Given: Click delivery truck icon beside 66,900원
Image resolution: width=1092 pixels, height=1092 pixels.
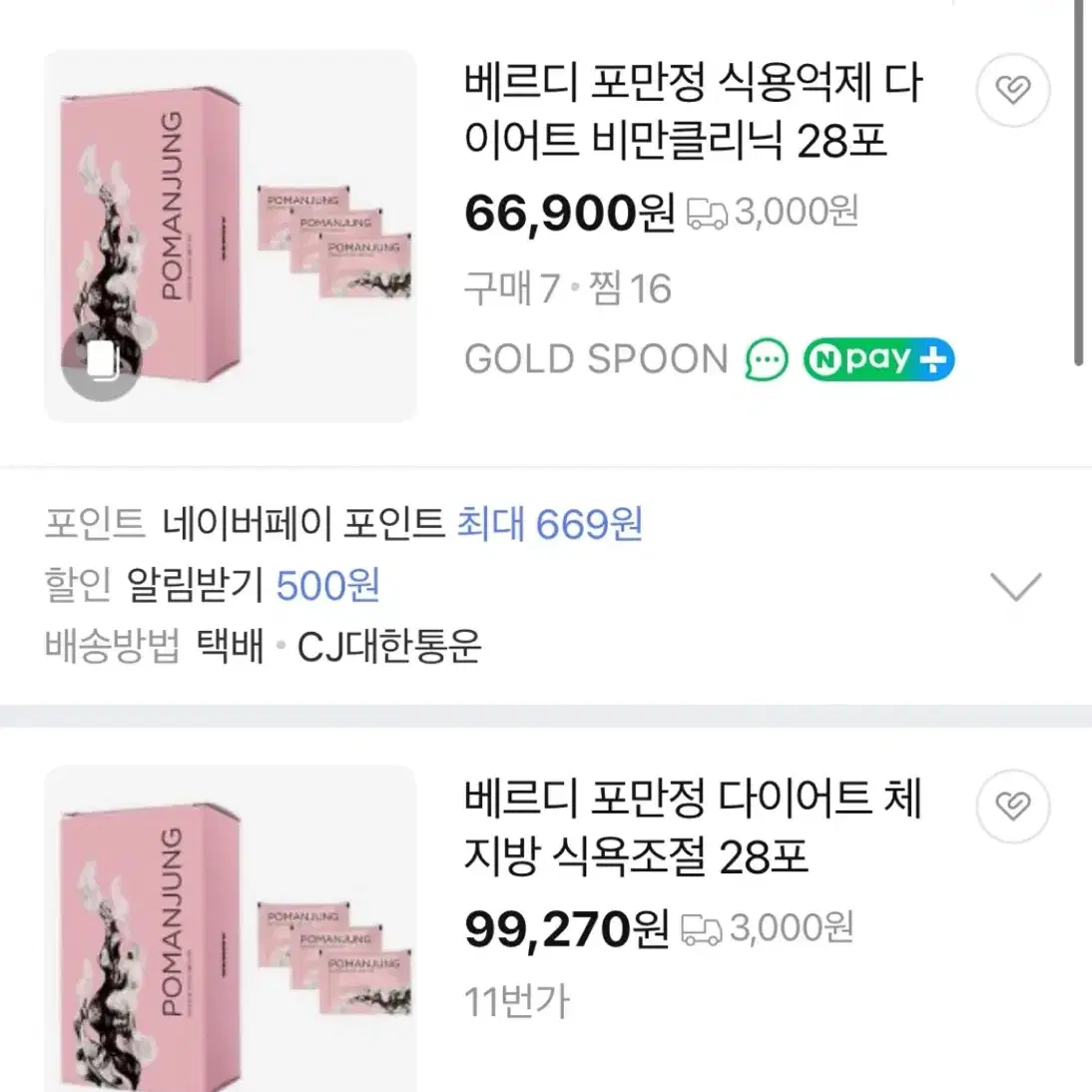Looking at the screenshot, I should coord(707,213).
